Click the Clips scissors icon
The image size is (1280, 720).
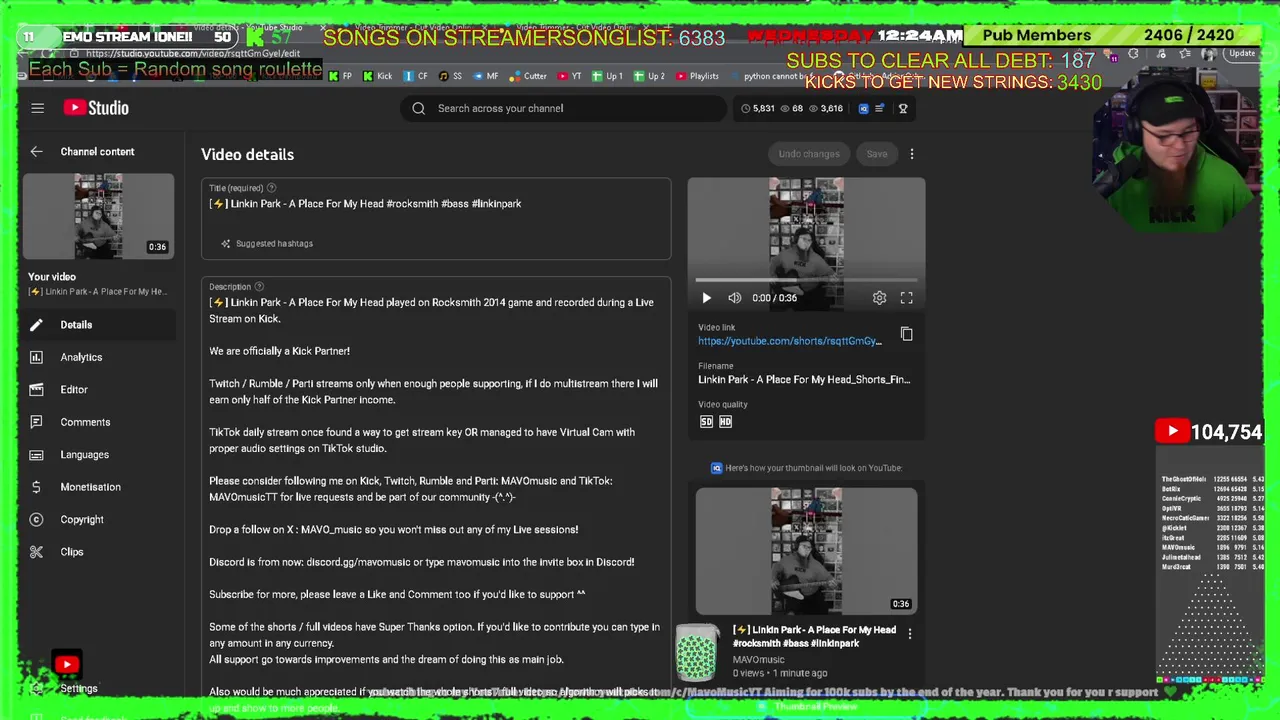(36, 552)
